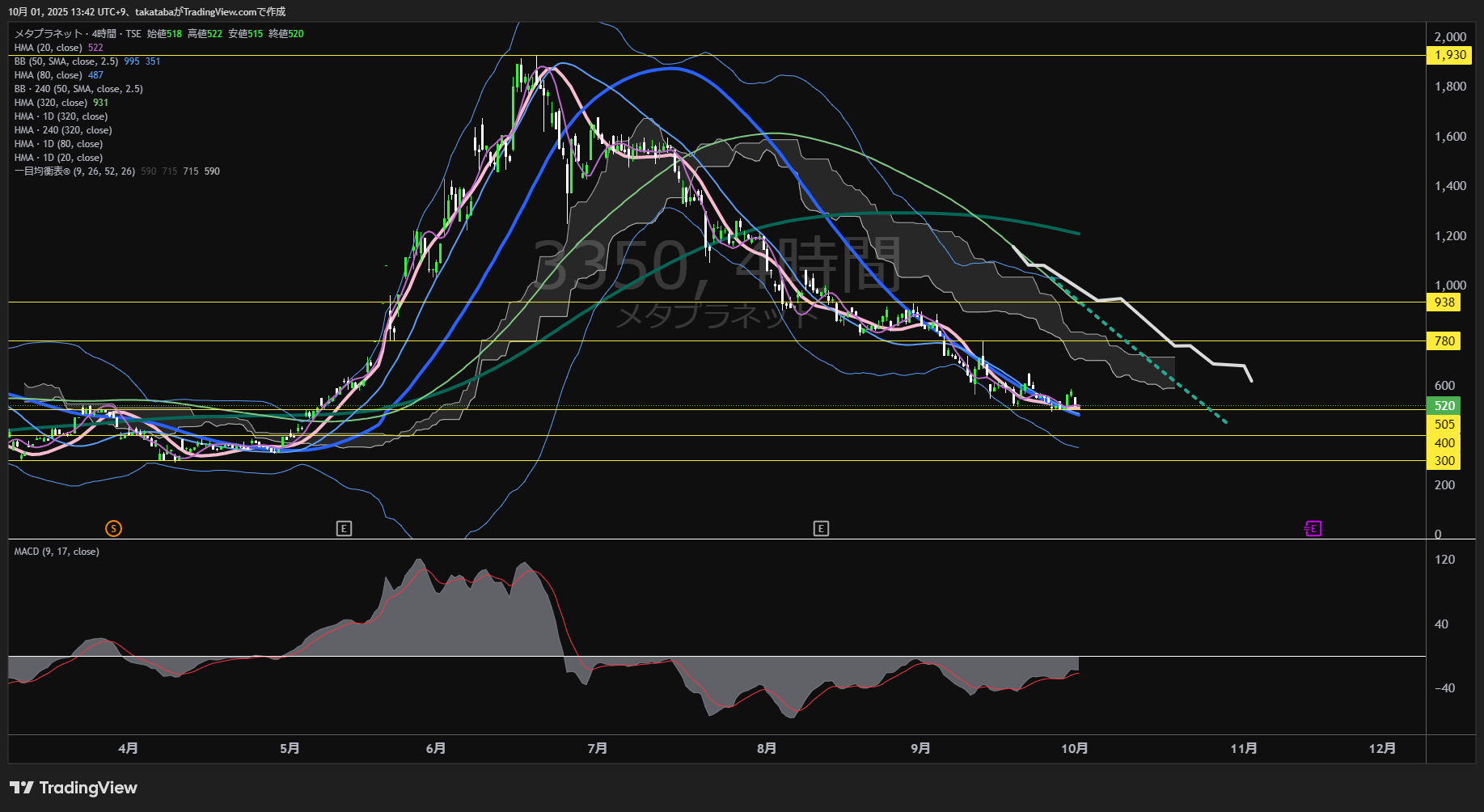The height and width of the screenshot is (812, 1484).
Task: Click the green 520 current price label
Action: click(x=1444, y=406)
